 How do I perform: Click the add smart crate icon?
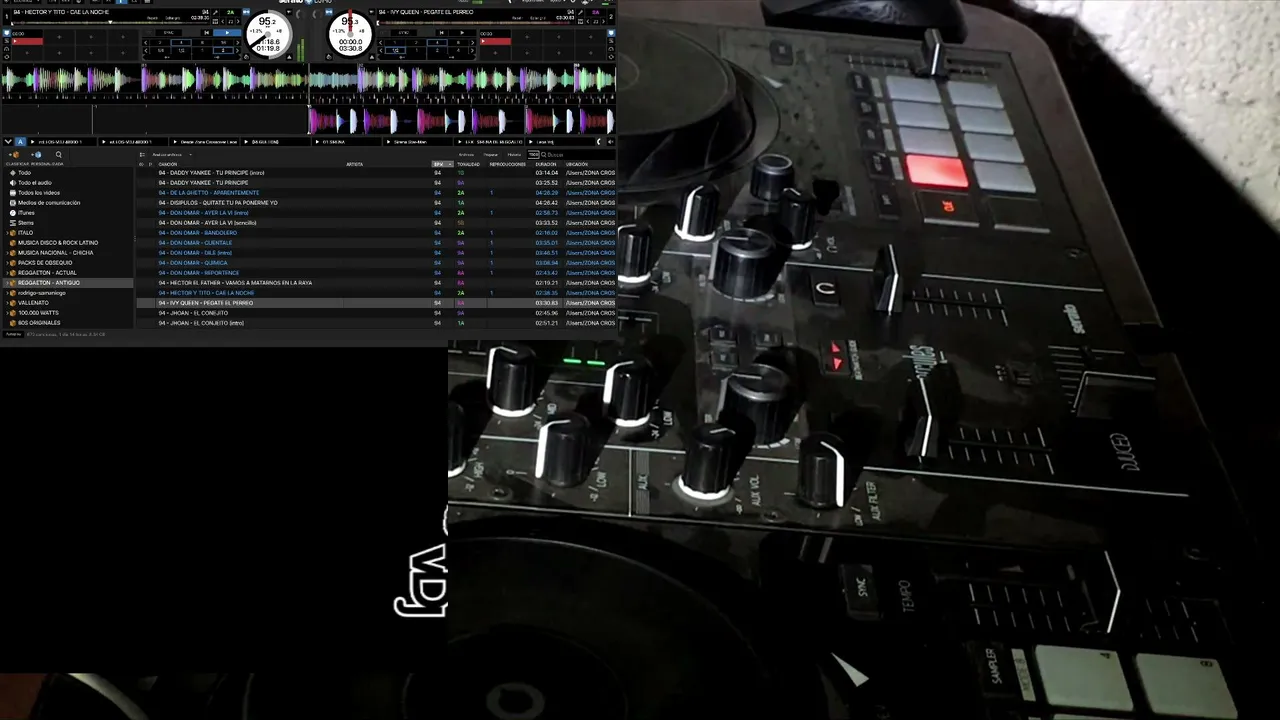37,155
